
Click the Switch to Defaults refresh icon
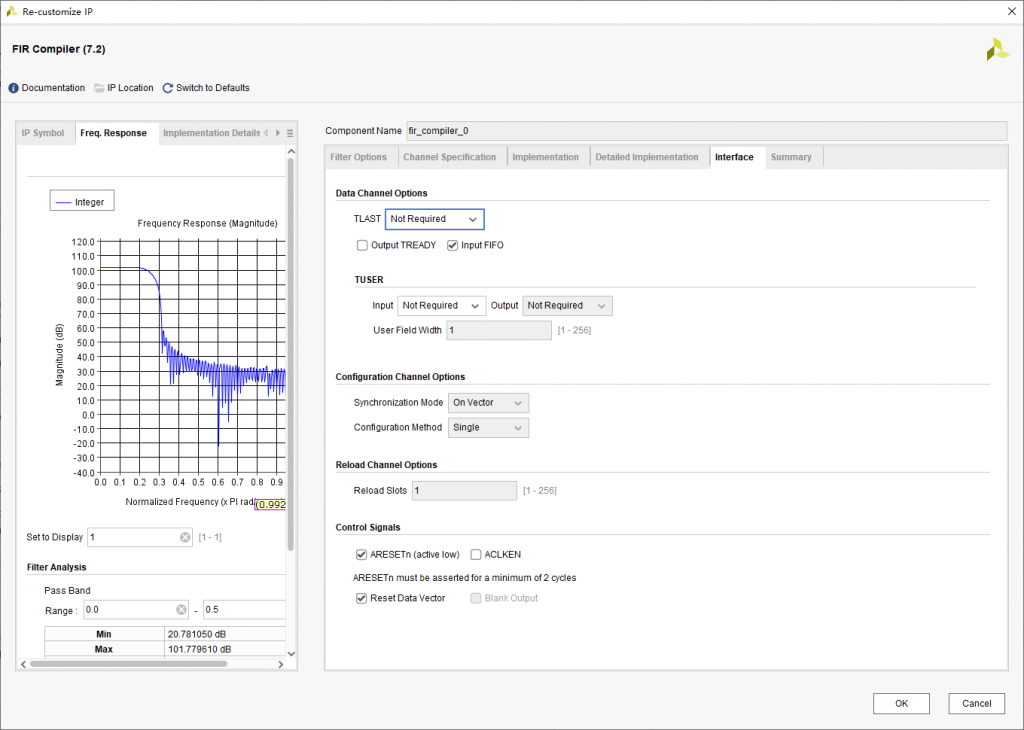pyautogui.click(x=167, y=88)
